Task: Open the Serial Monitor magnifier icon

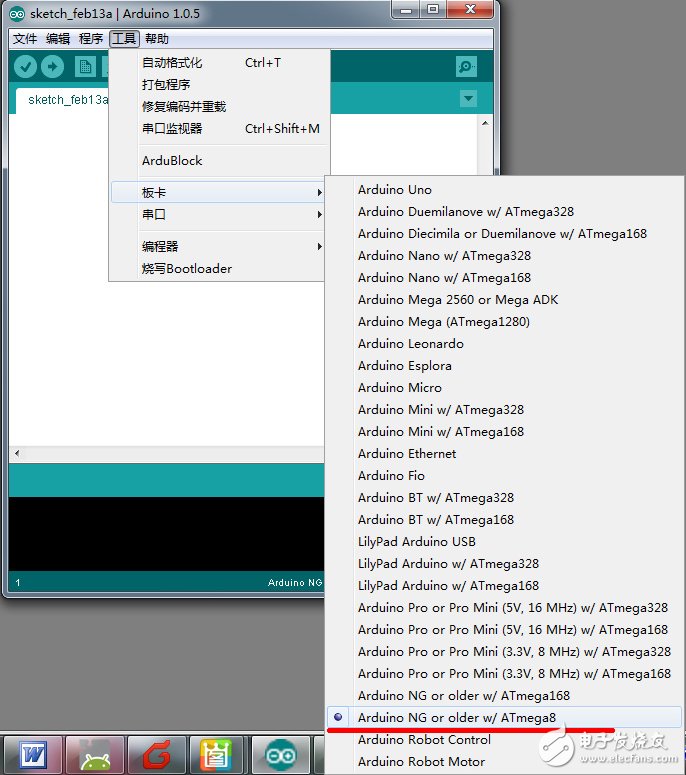Action: coord(466,66)
